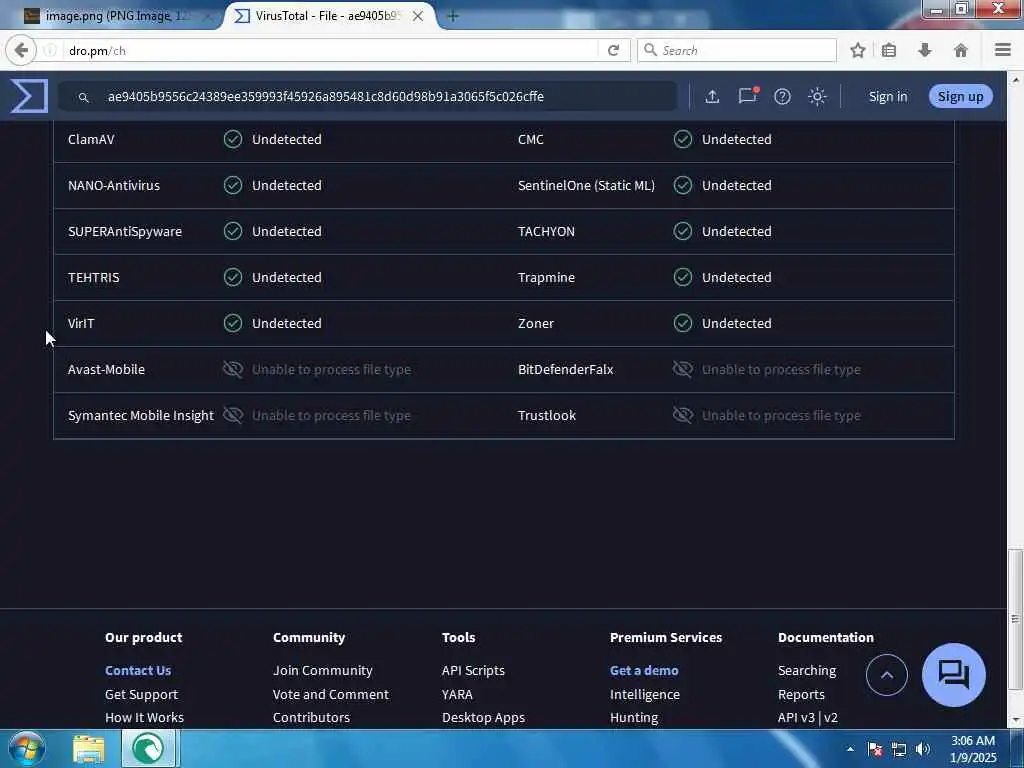Click the NANO-Antivirus engine name
This screenshot has width=1024, height=768.
pos(114,185)
